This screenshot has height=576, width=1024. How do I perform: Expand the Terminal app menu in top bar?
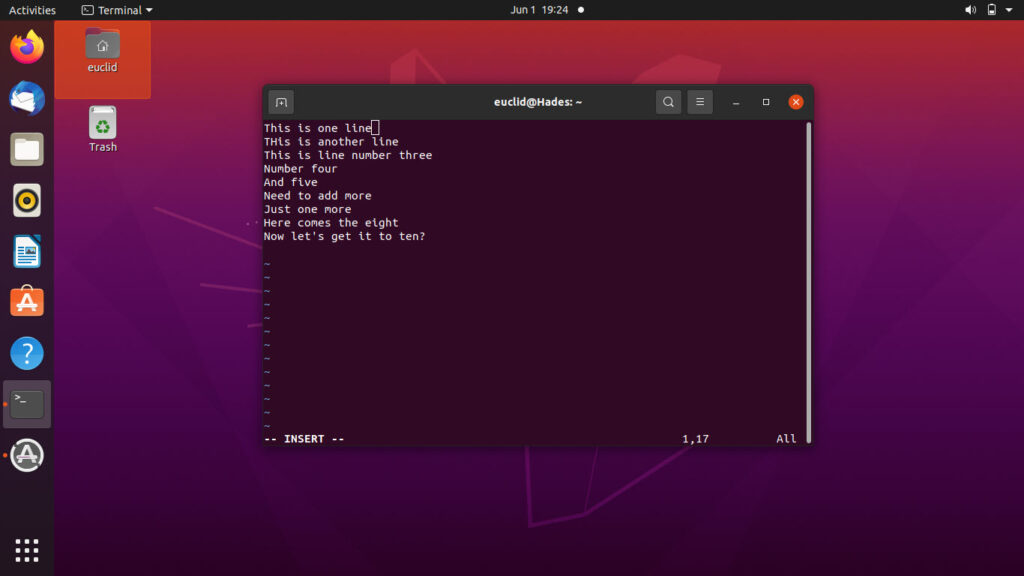[x=117, y=10]
